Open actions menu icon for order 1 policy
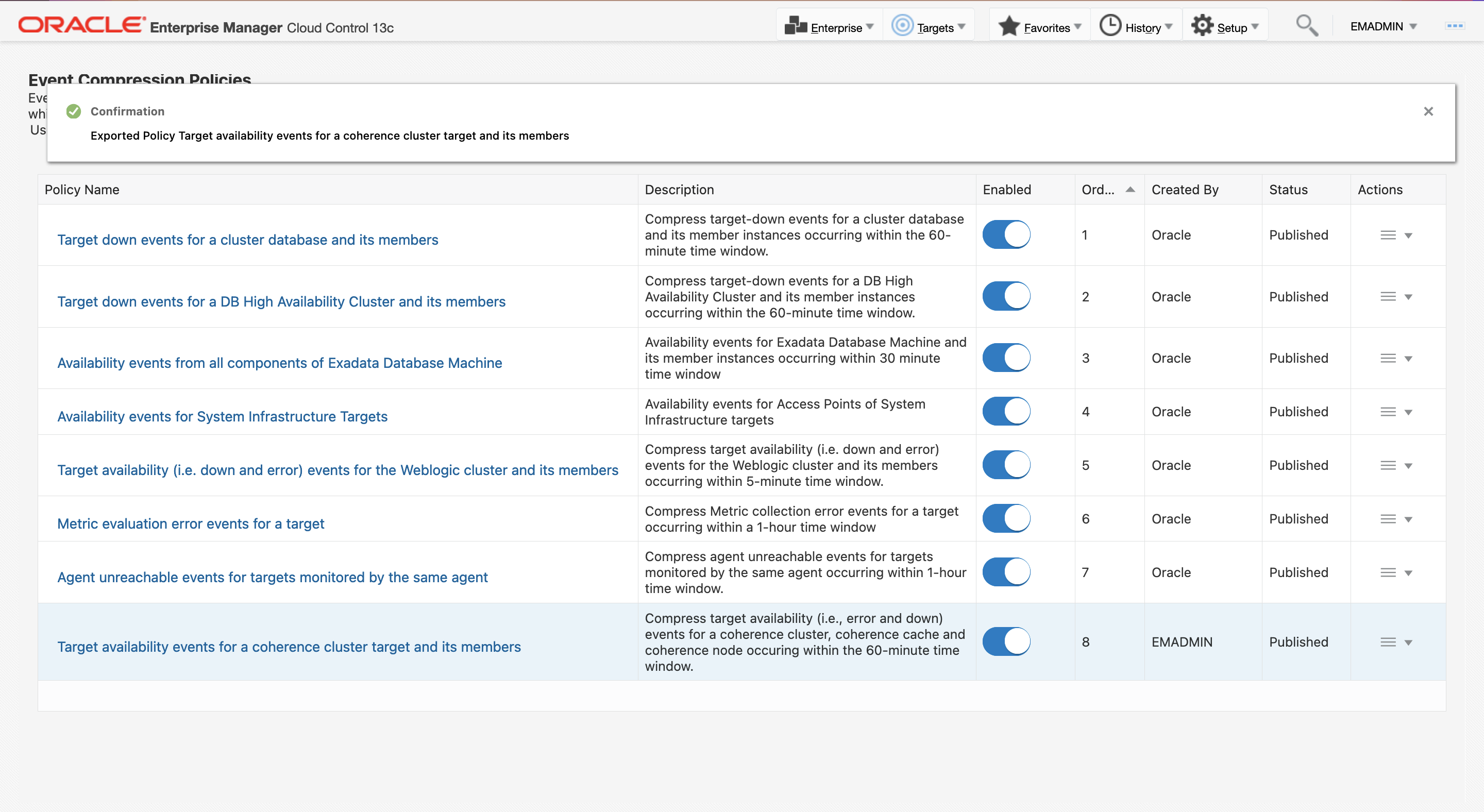The height and width of the screenshot is (812, 1484). pyautogui.click(x=1388, y=235)
